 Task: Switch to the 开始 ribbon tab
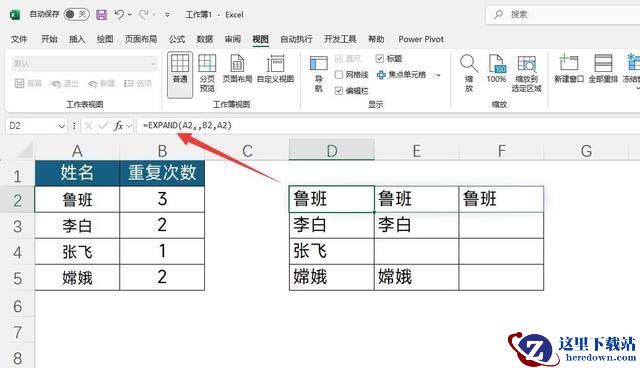(49, 39)
